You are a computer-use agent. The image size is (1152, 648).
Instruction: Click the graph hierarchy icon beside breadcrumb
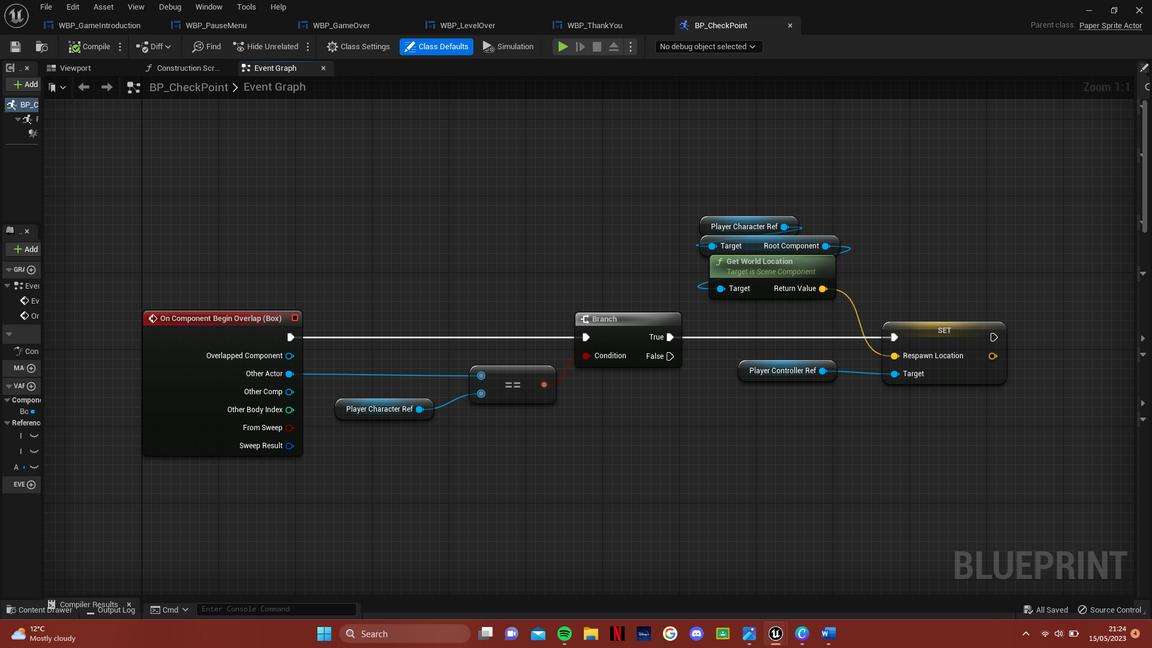(x=133, y=87)
